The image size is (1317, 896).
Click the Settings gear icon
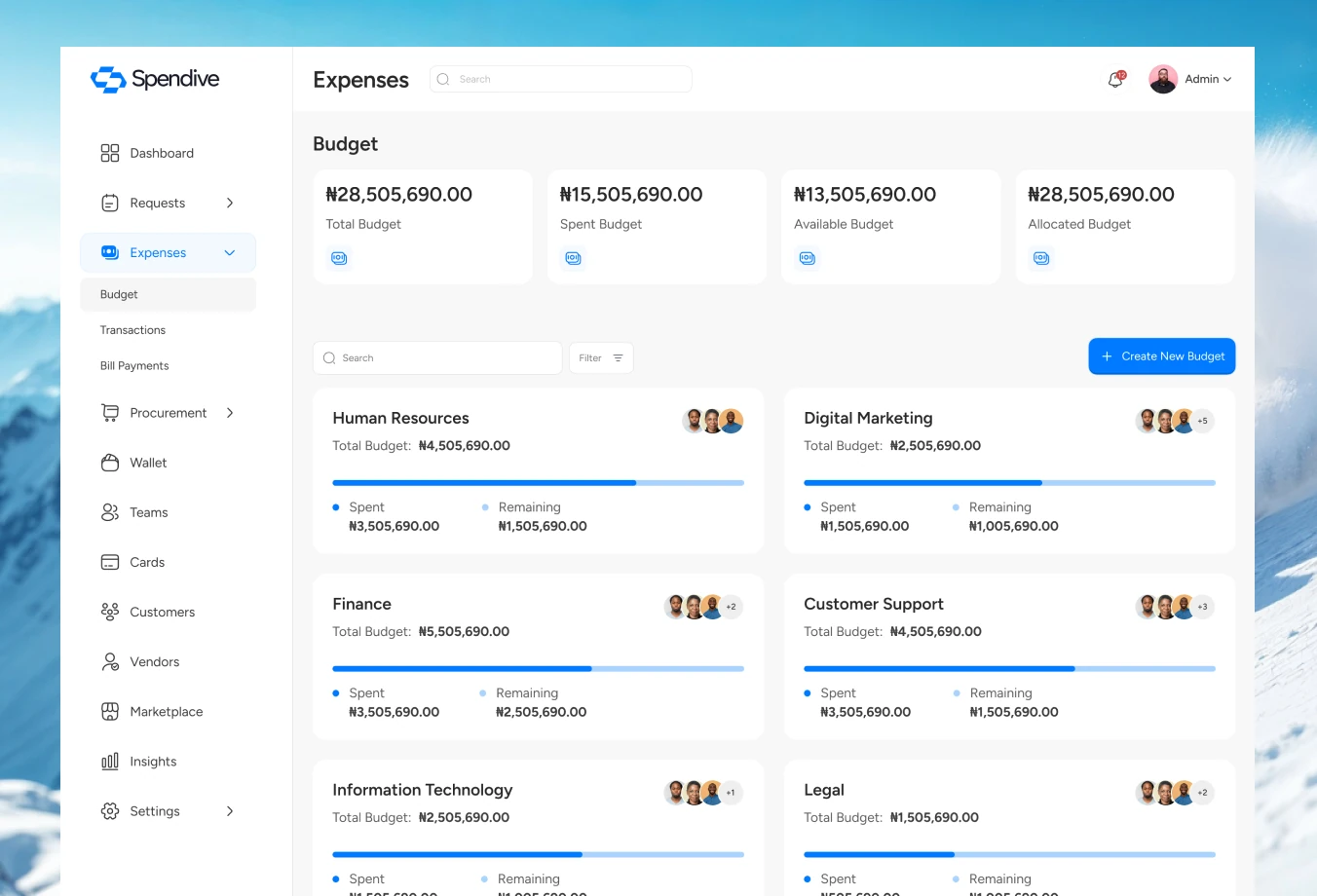(110, 811)
